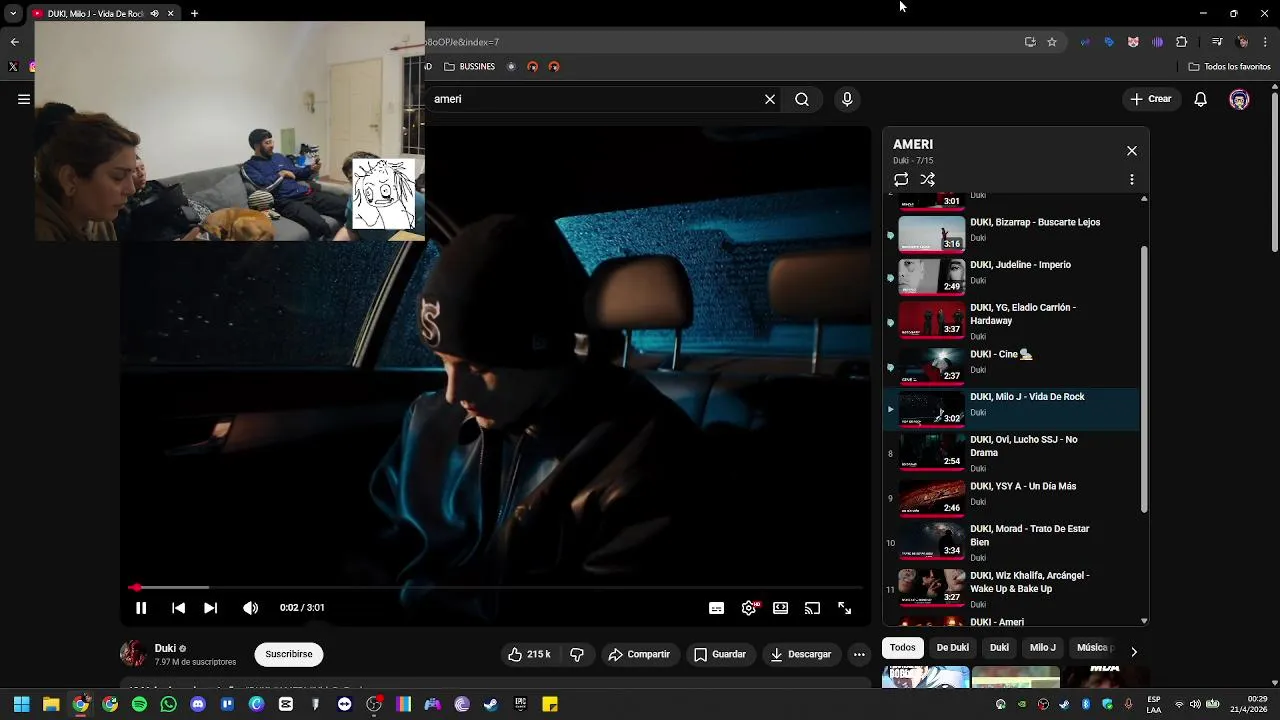Open the Duki channel name link
Screen dimensions: 1280x720
(x=165, y=648)
